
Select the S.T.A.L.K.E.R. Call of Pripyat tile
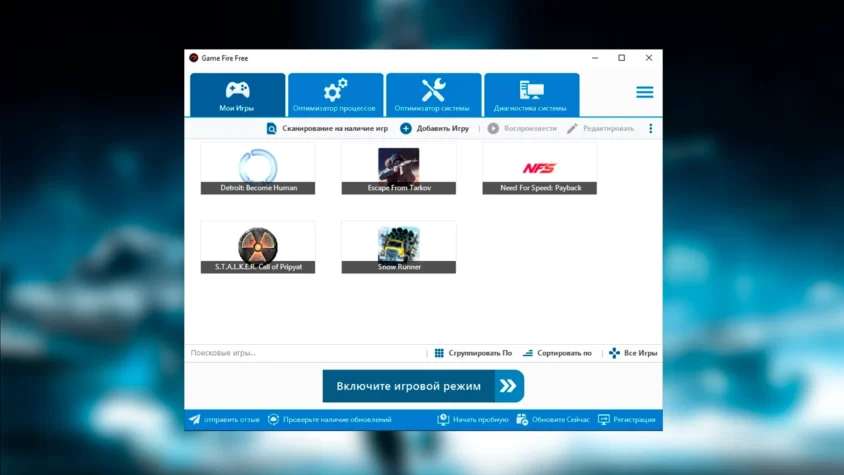pyautogui.click(x=258, y=247)
